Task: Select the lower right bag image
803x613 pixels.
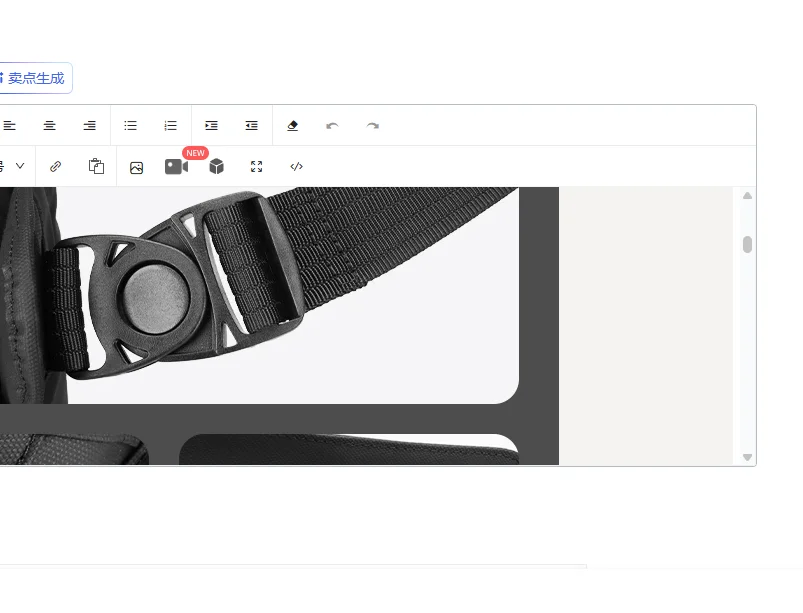Action: tap(349, 450)
